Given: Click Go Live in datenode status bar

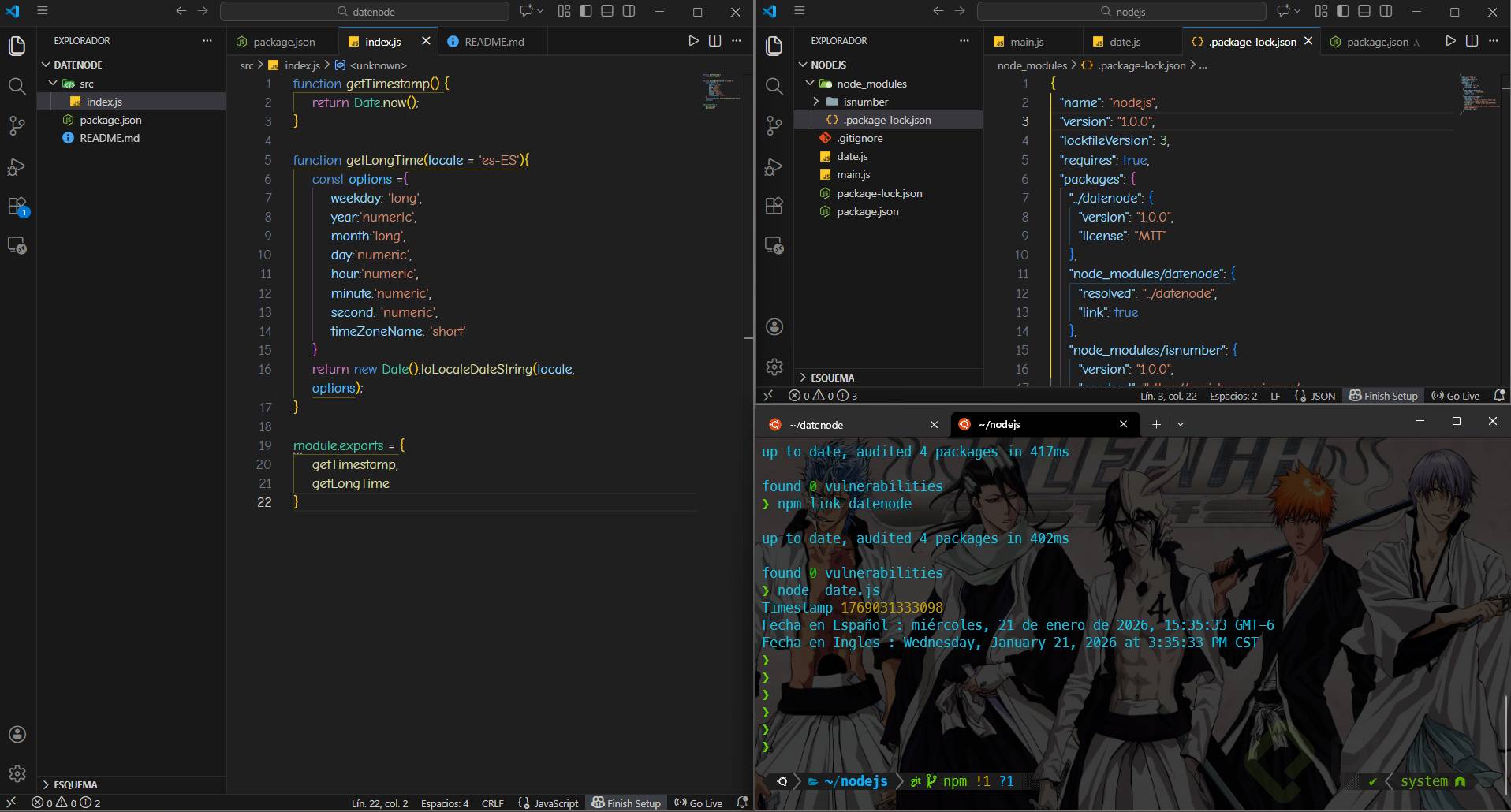Looking at the screenshot, I should pos(698,803).
